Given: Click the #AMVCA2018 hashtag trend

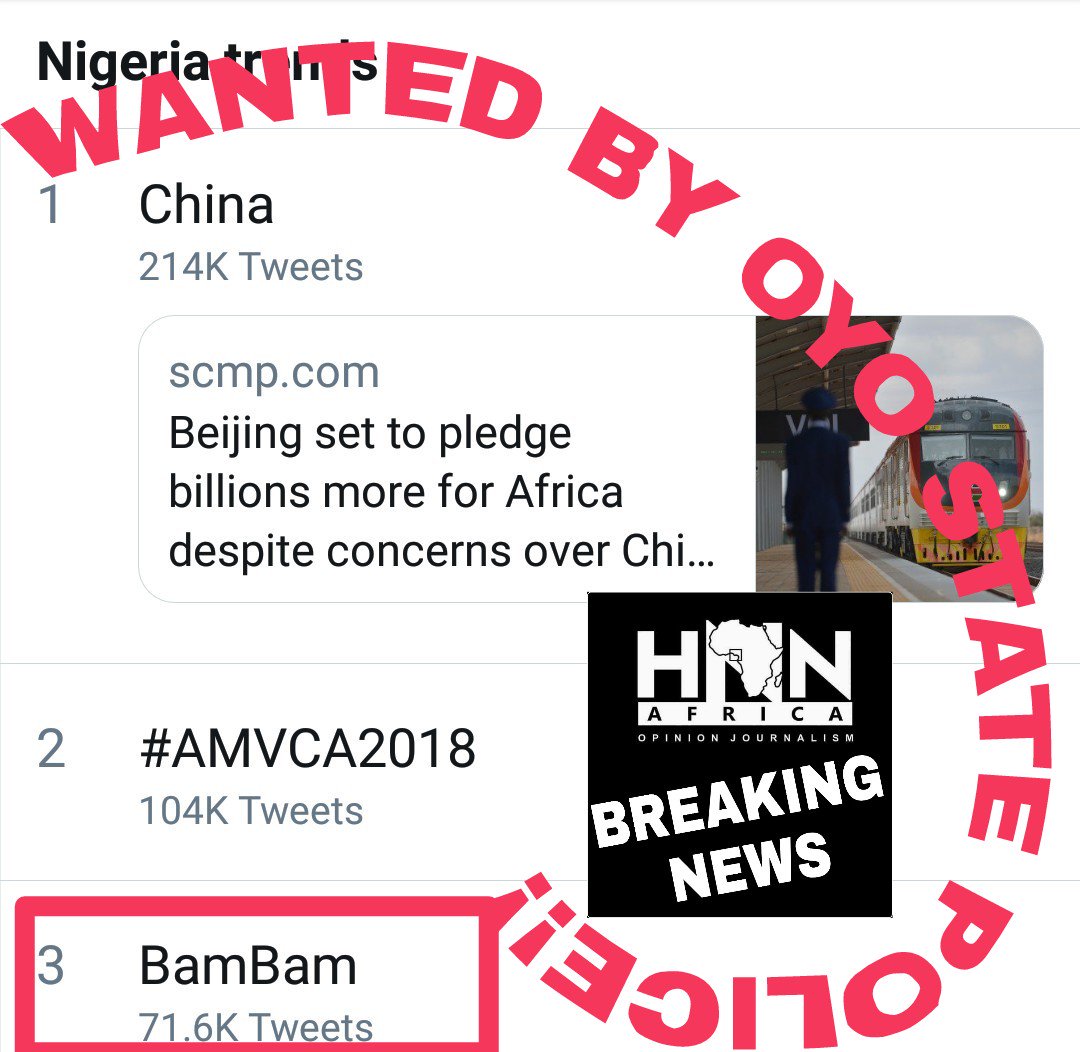Looking at the screenshot, I should tap(307, 749).
